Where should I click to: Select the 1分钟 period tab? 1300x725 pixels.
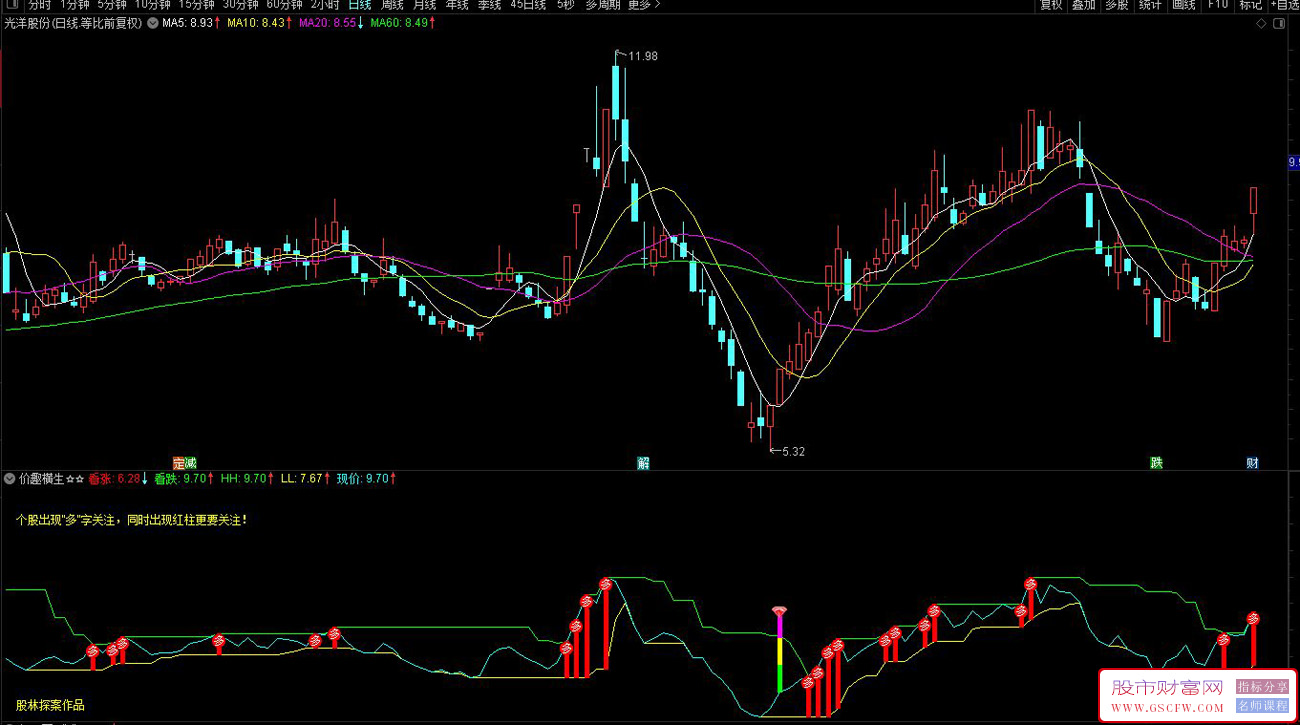click(x=75, y=5)
